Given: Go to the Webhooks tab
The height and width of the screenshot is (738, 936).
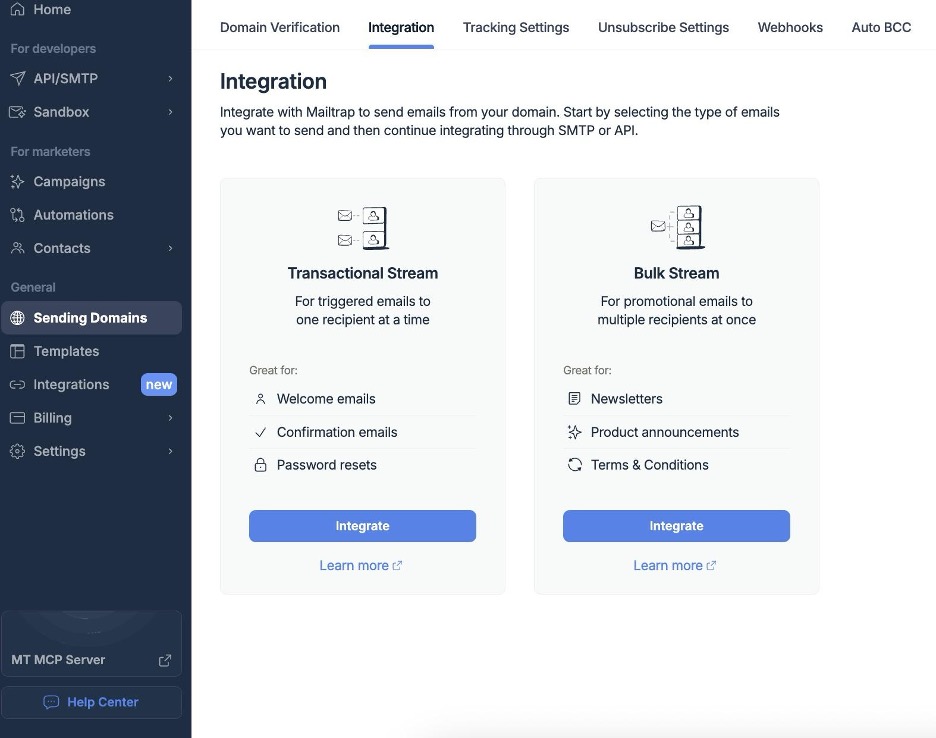Looking at the screenshot, I should 790,27.
